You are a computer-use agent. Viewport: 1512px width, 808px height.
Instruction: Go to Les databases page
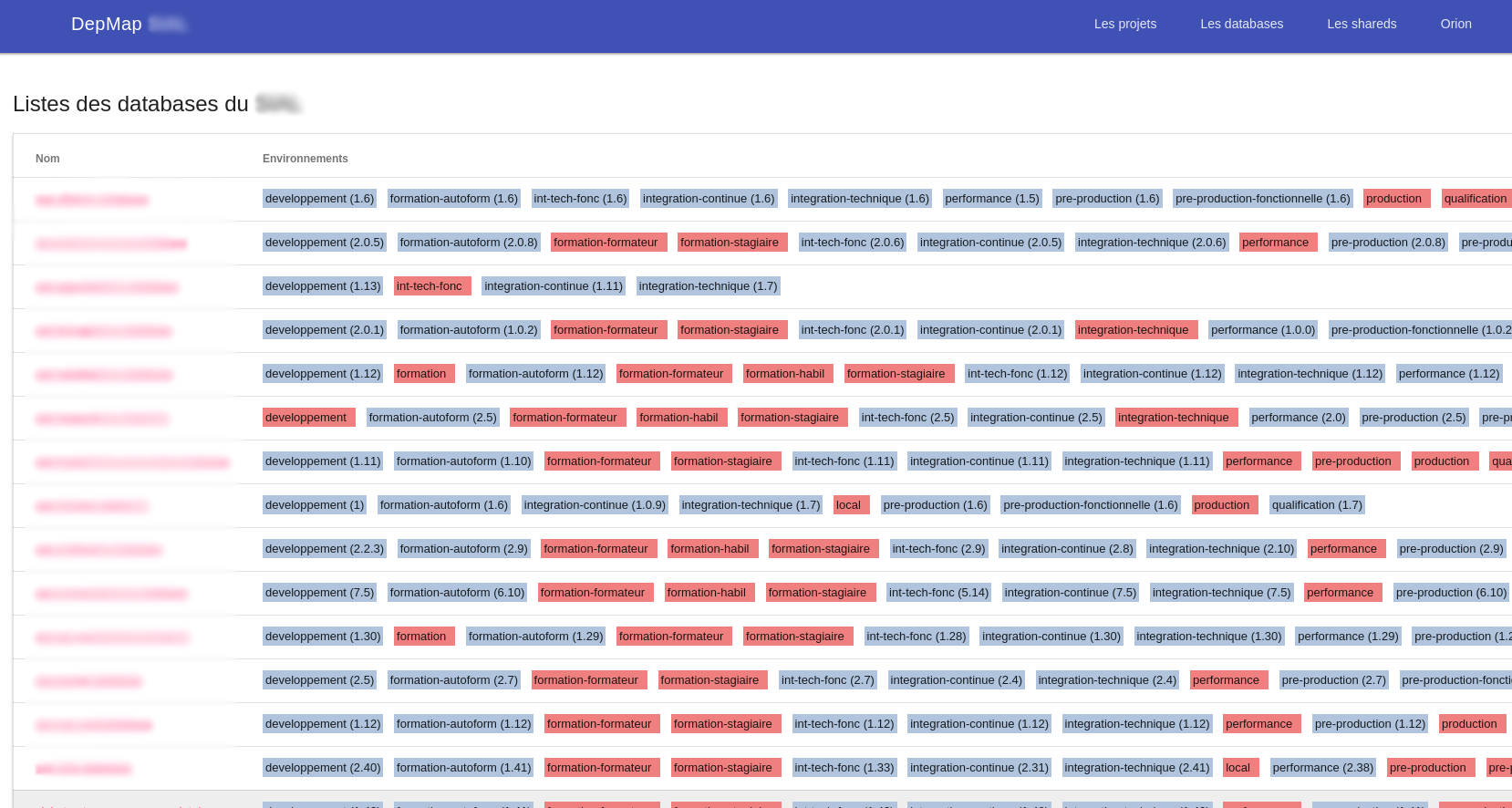coord(1241,24)
